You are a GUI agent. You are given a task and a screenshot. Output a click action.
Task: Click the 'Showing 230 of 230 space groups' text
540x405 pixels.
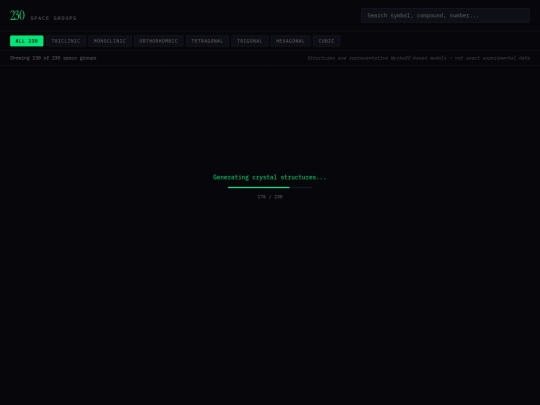click(x=53, y=58)
